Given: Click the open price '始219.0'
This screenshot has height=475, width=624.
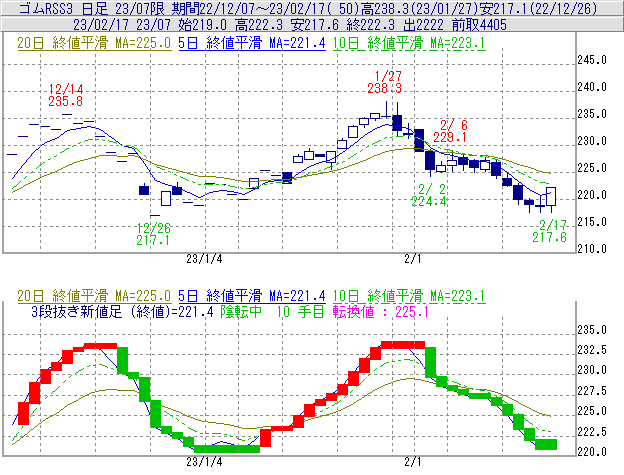Looking at the screenshot, I should pyautogui.click(x=203, y=25).
